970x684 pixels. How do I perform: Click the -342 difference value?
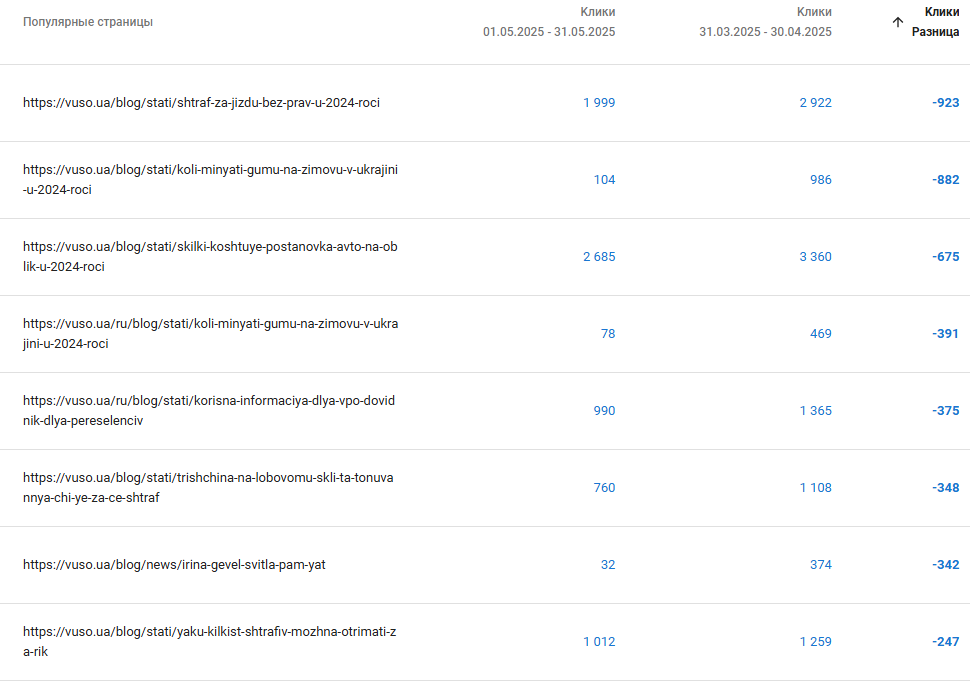coord(945,565)
